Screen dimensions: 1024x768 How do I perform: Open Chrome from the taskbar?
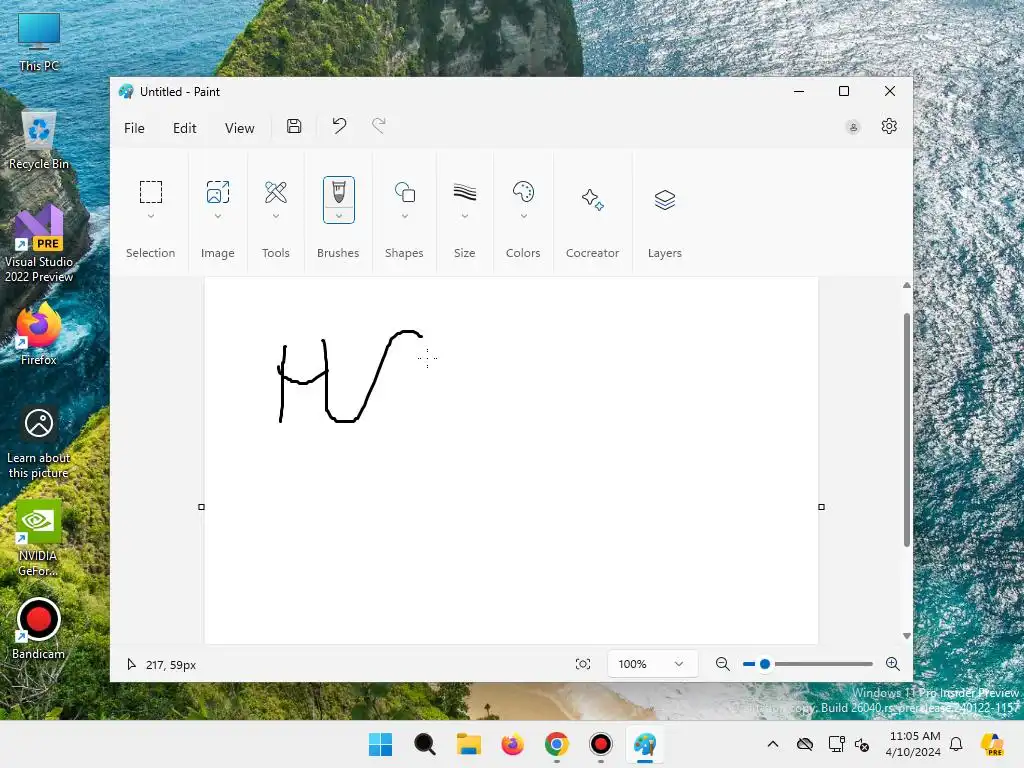[556, 744]
